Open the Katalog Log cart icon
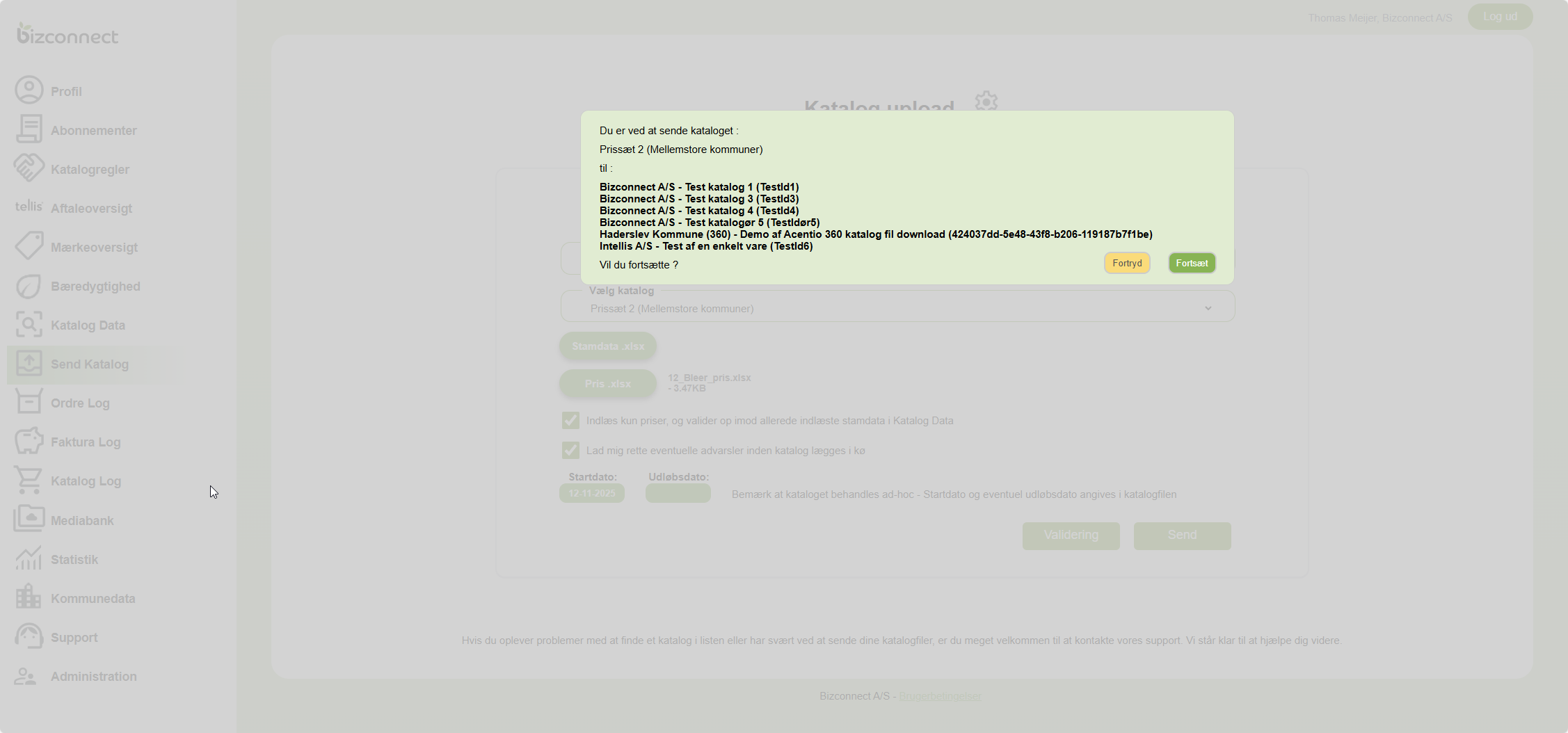The width and height of the screenshot is (1568, 733). click(x=29, y=480)
